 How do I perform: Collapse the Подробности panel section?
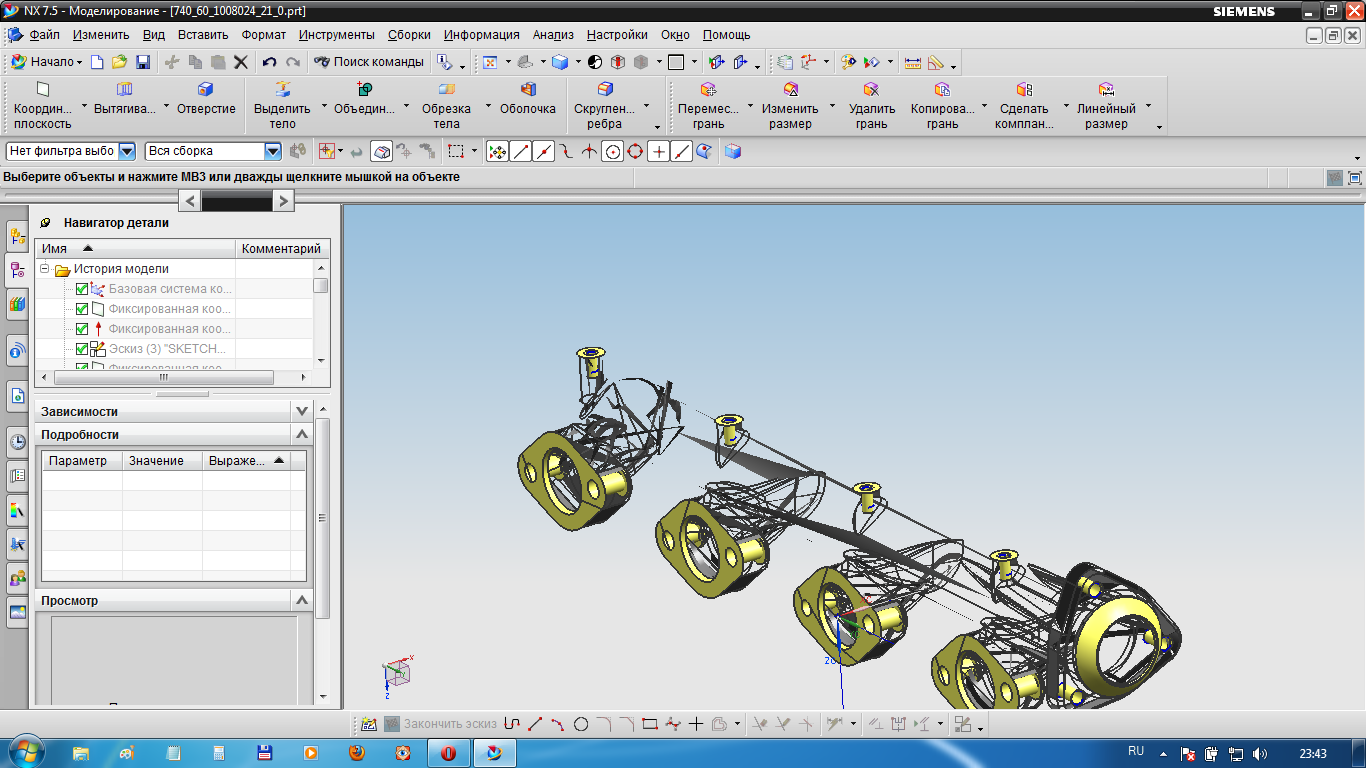click(x=302, y=435)
